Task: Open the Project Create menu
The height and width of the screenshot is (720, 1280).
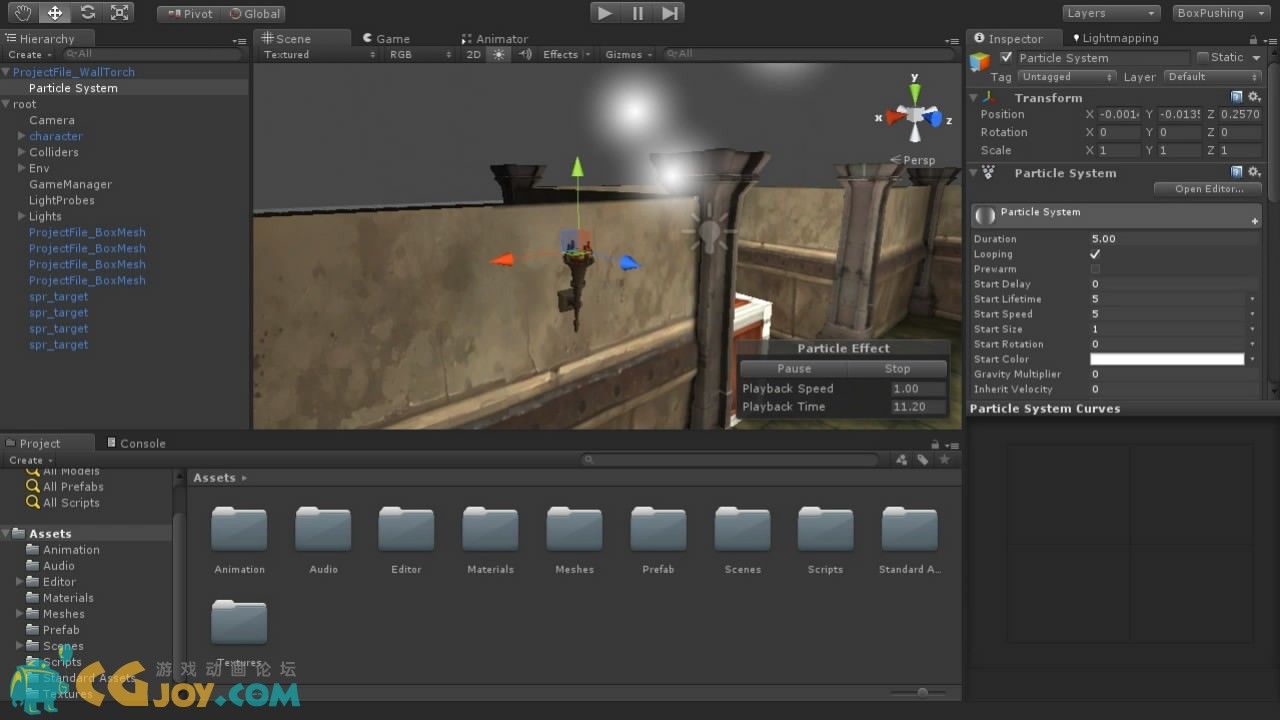Action: pyautogui.click(x=29, y=460)
